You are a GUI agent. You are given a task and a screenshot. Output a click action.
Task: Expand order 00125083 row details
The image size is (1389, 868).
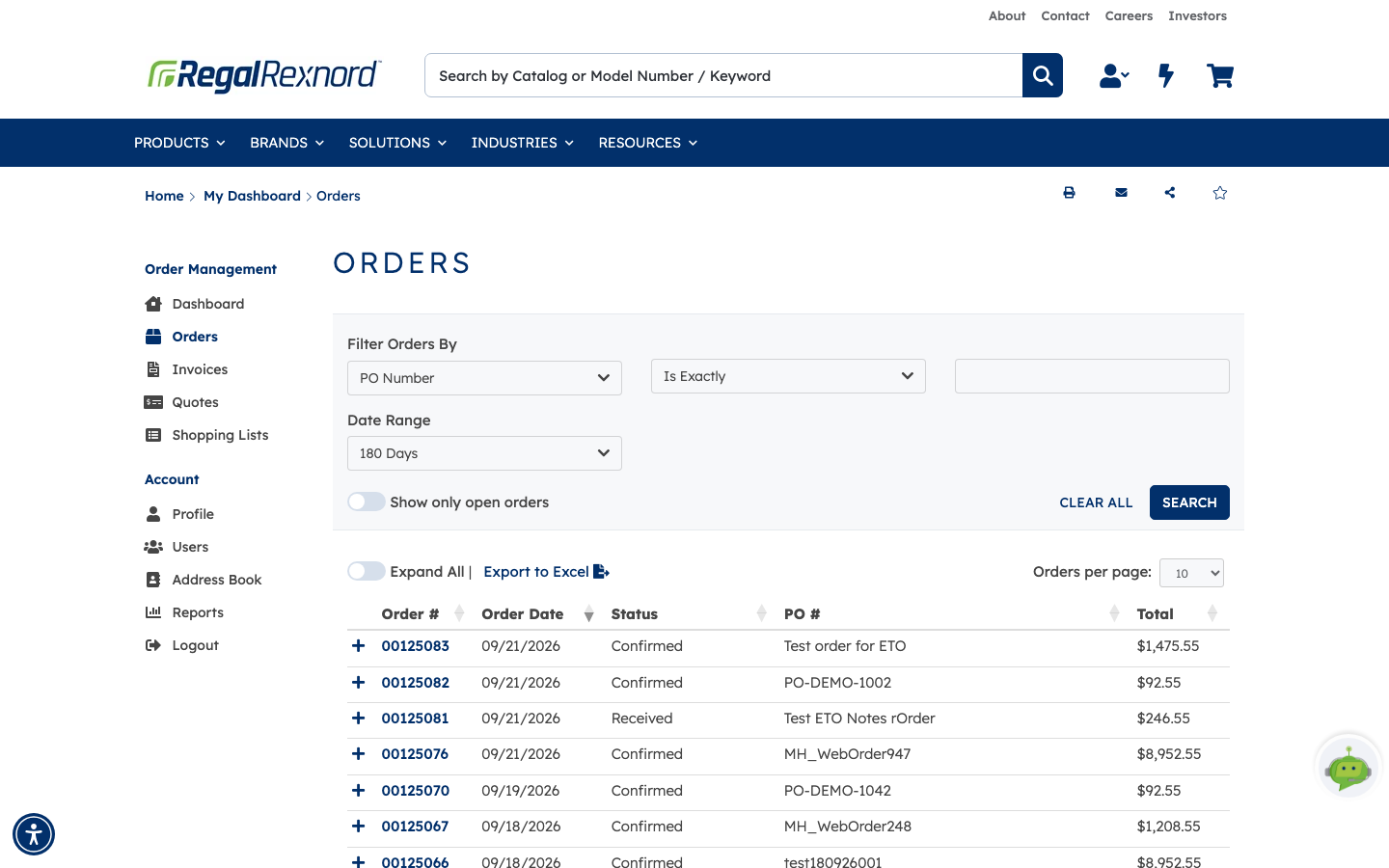tap(359, 646)
